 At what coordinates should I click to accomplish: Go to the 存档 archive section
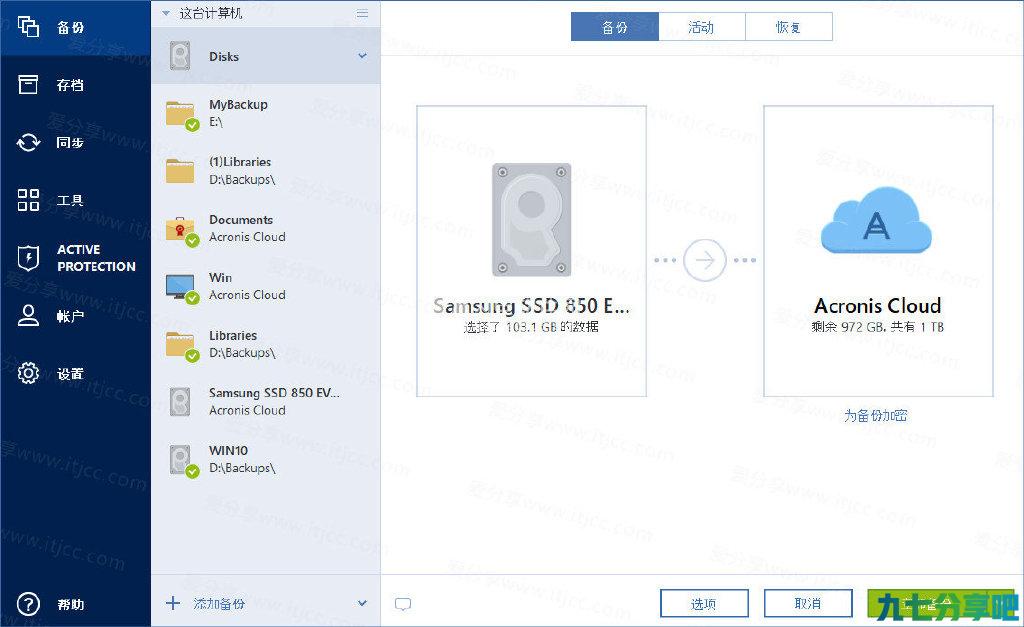[x=75, y=85]
